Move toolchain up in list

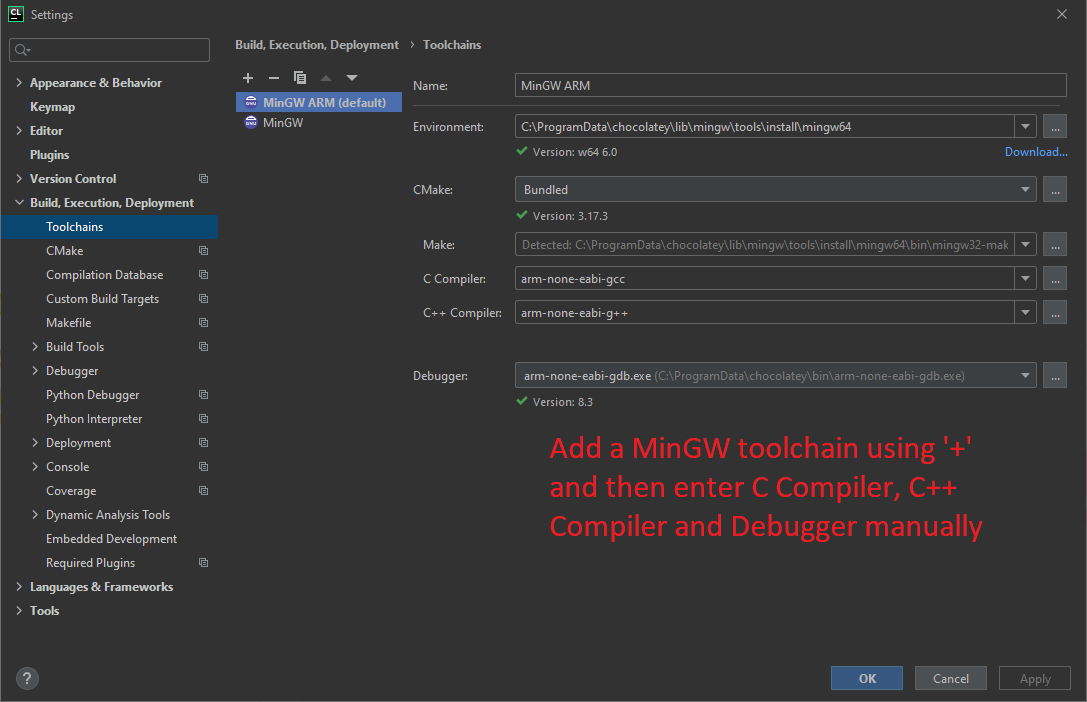pos(326,78)
